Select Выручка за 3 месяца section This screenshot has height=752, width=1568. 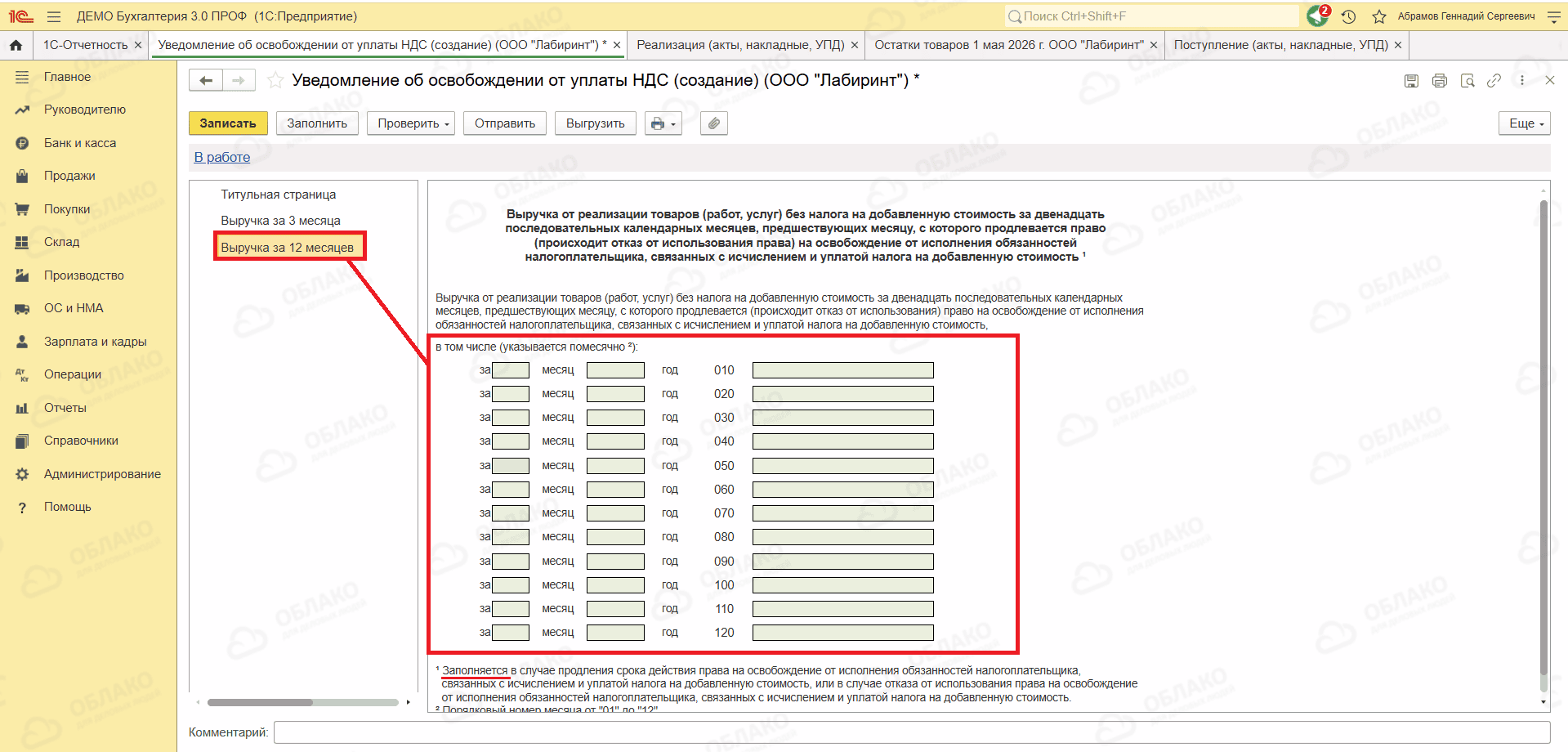pos(280,221)
